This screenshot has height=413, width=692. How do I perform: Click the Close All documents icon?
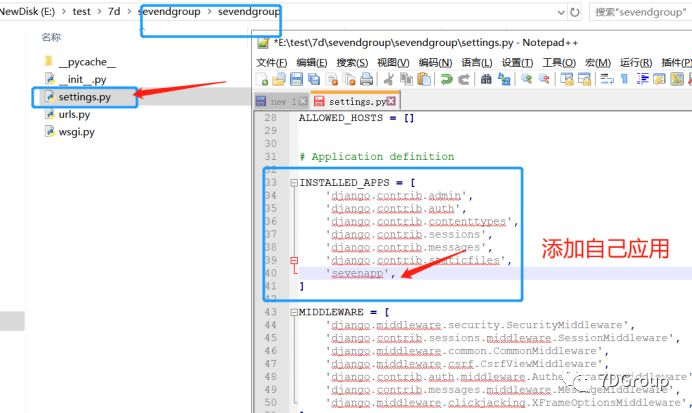(x=349, y=79)
